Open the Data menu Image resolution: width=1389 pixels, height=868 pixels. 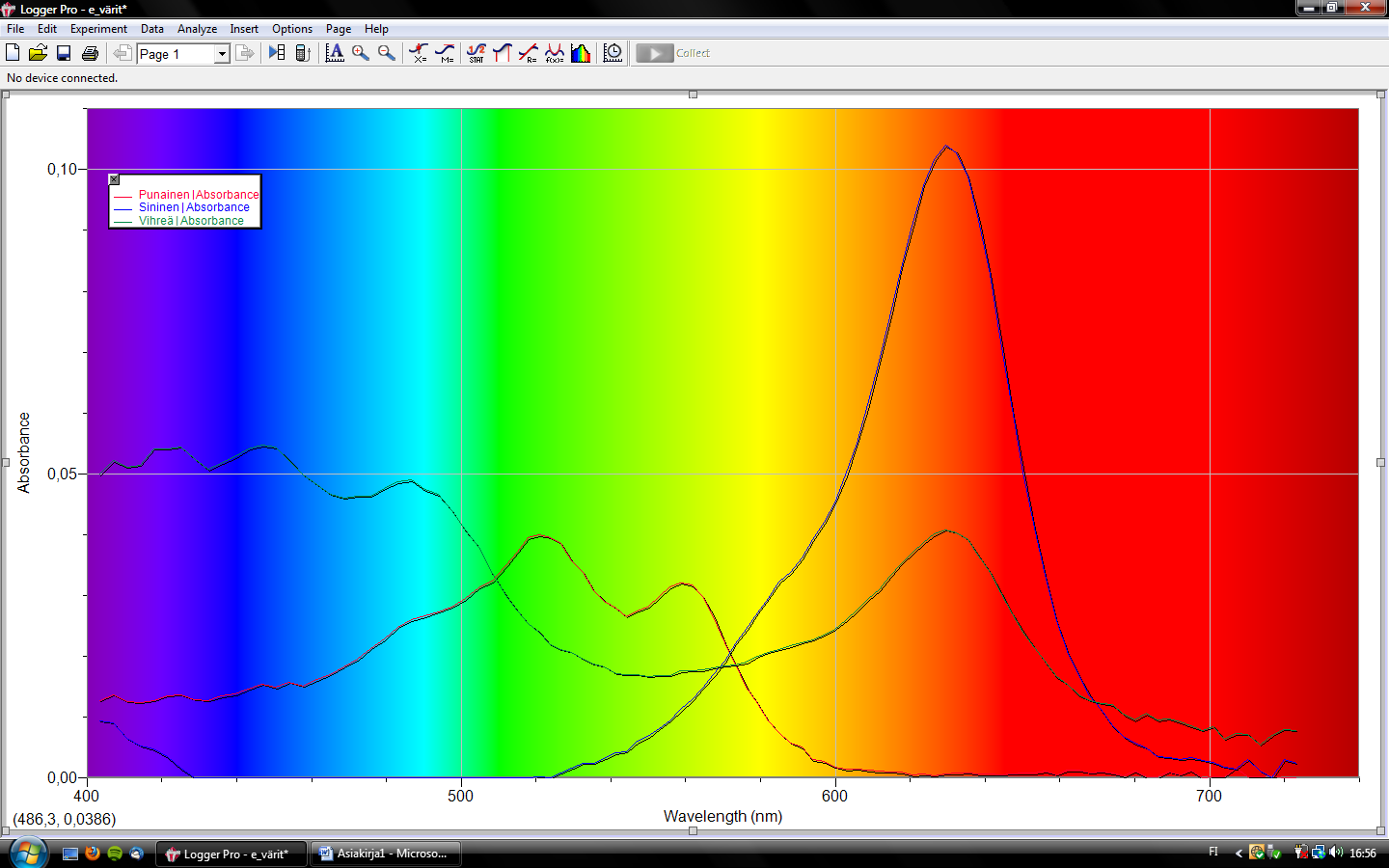click(x=152, y=29)
